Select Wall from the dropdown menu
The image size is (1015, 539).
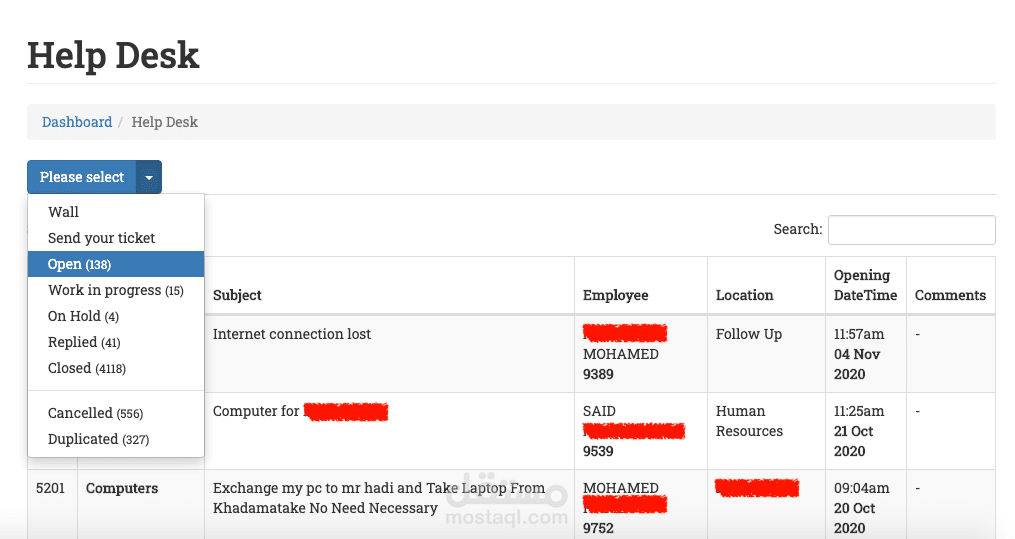click(64, 212)
